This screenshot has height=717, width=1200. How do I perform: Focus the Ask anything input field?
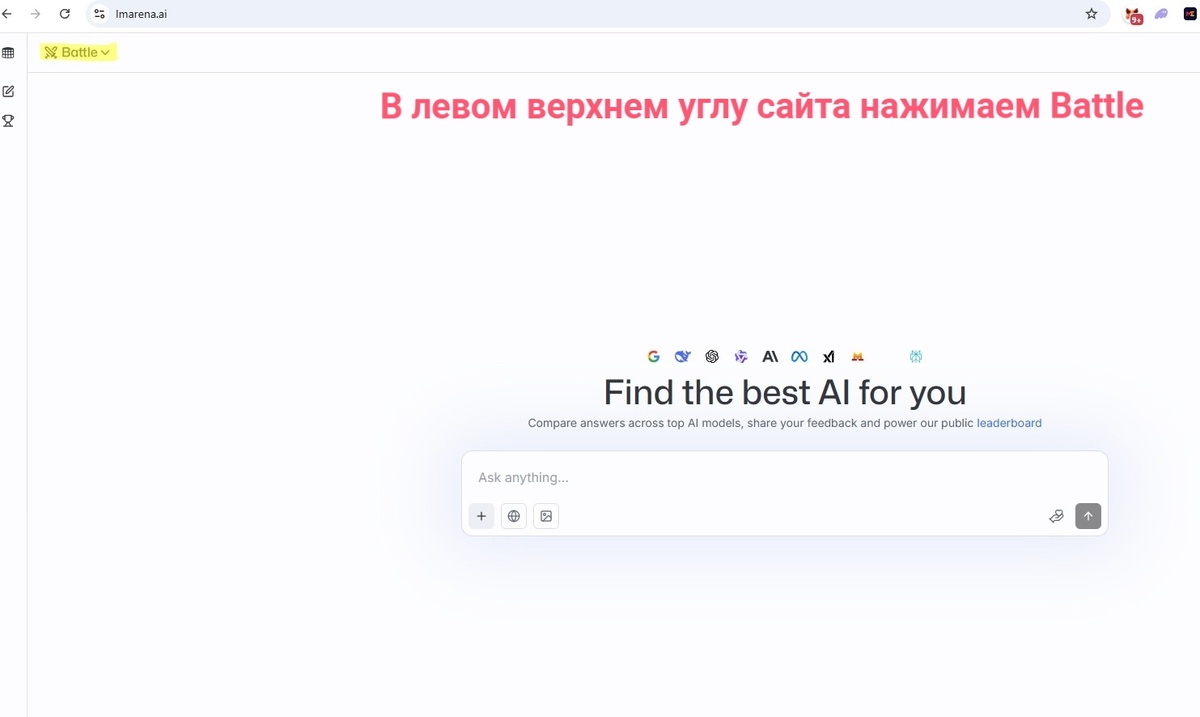pos(784,477)
